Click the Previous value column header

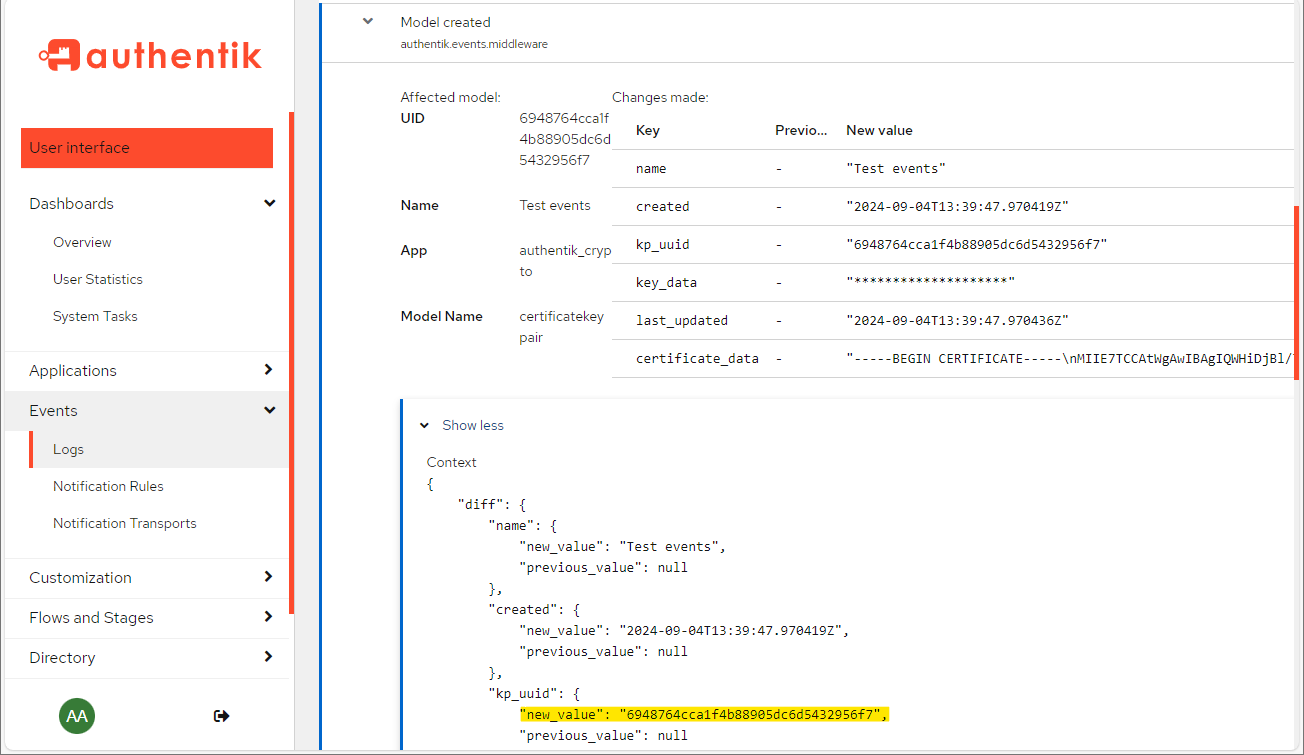coord(801,130)
